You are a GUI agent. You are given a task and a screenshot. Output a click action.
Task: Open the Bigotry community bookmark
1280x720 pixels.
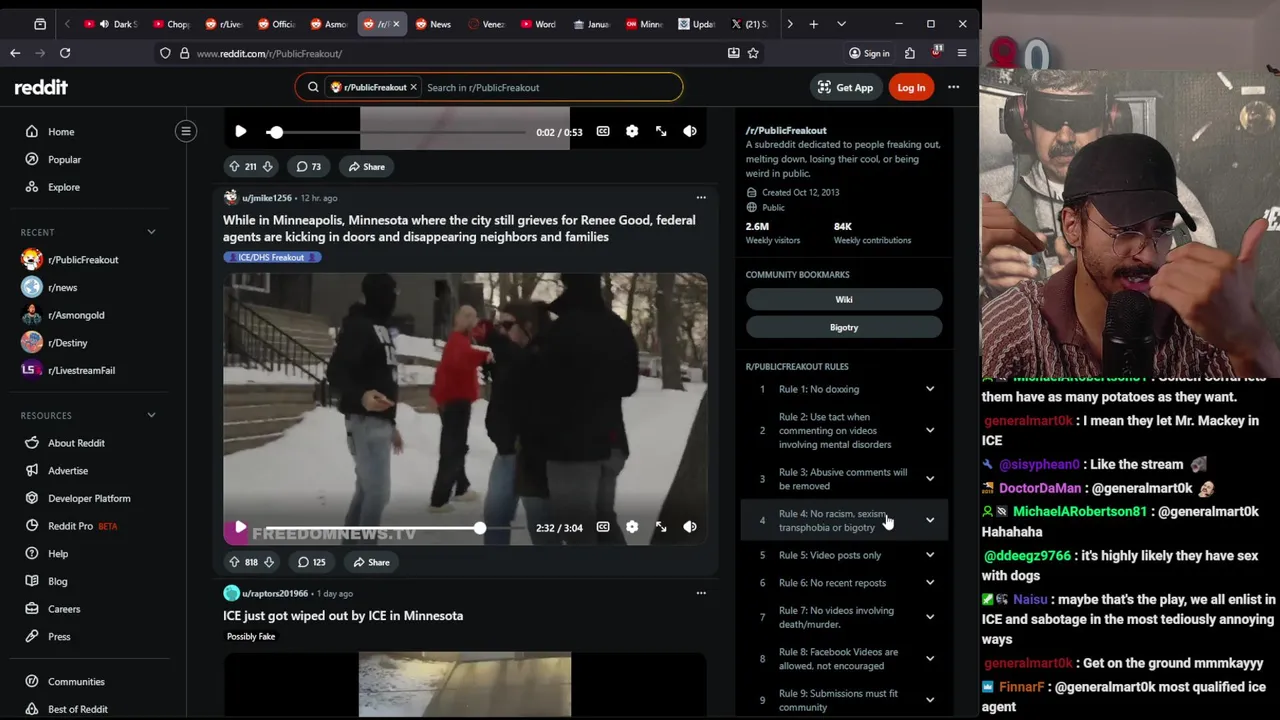tap(844, 327)
